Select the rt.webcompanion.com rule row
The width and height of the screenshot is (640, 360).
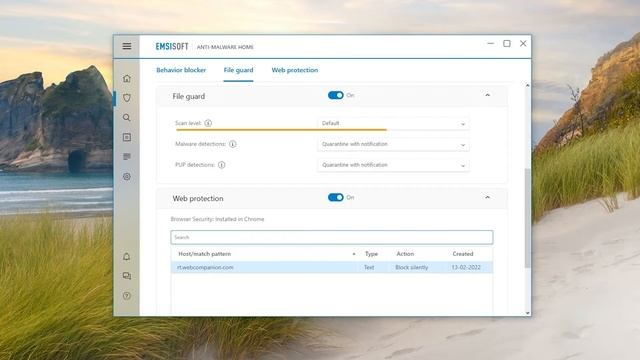click(x=331, y=267)
